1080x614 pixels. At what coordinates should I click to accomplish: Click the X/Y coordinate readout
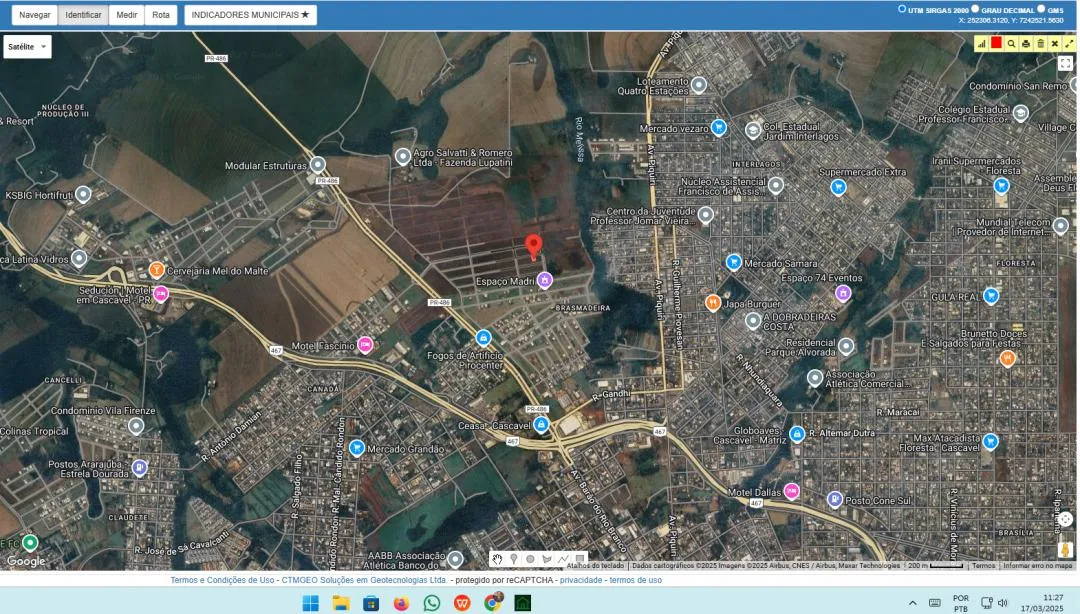pyautogui.click(x=1010, y=20)
